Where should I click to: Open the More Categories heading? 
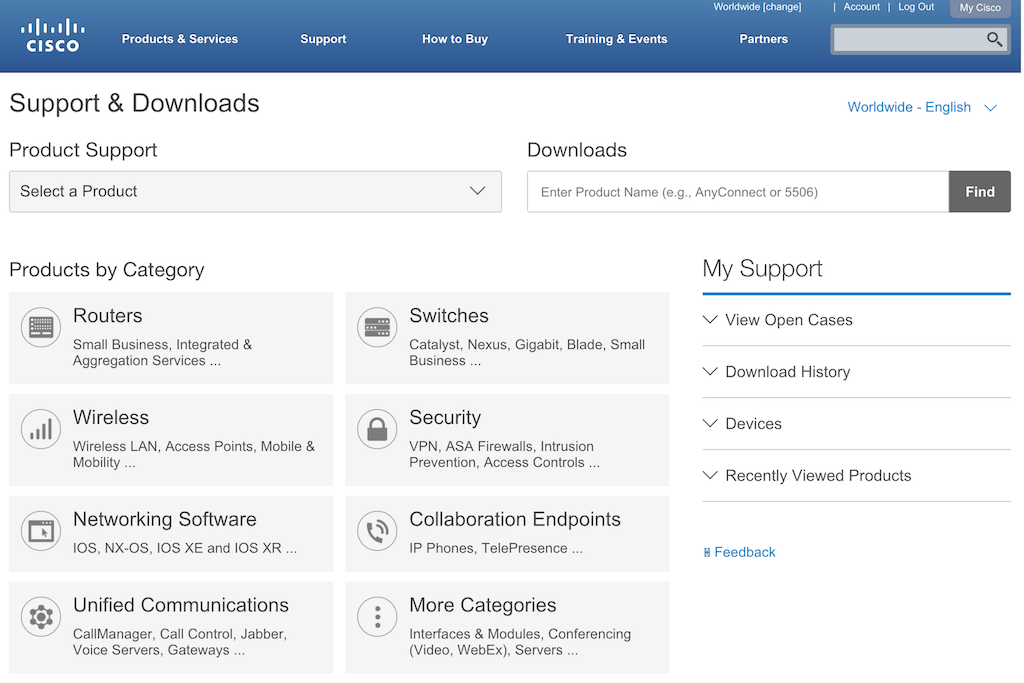point(483,605)
